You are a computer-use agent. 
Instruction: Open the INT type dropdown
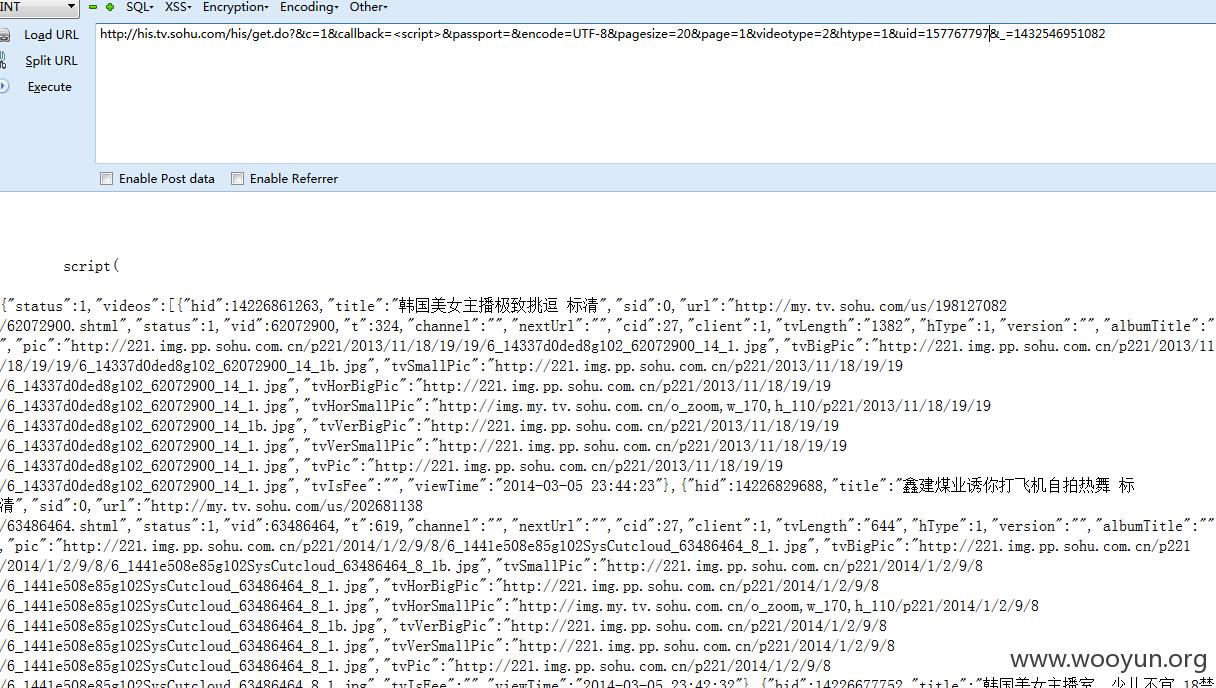coord(39,7)
